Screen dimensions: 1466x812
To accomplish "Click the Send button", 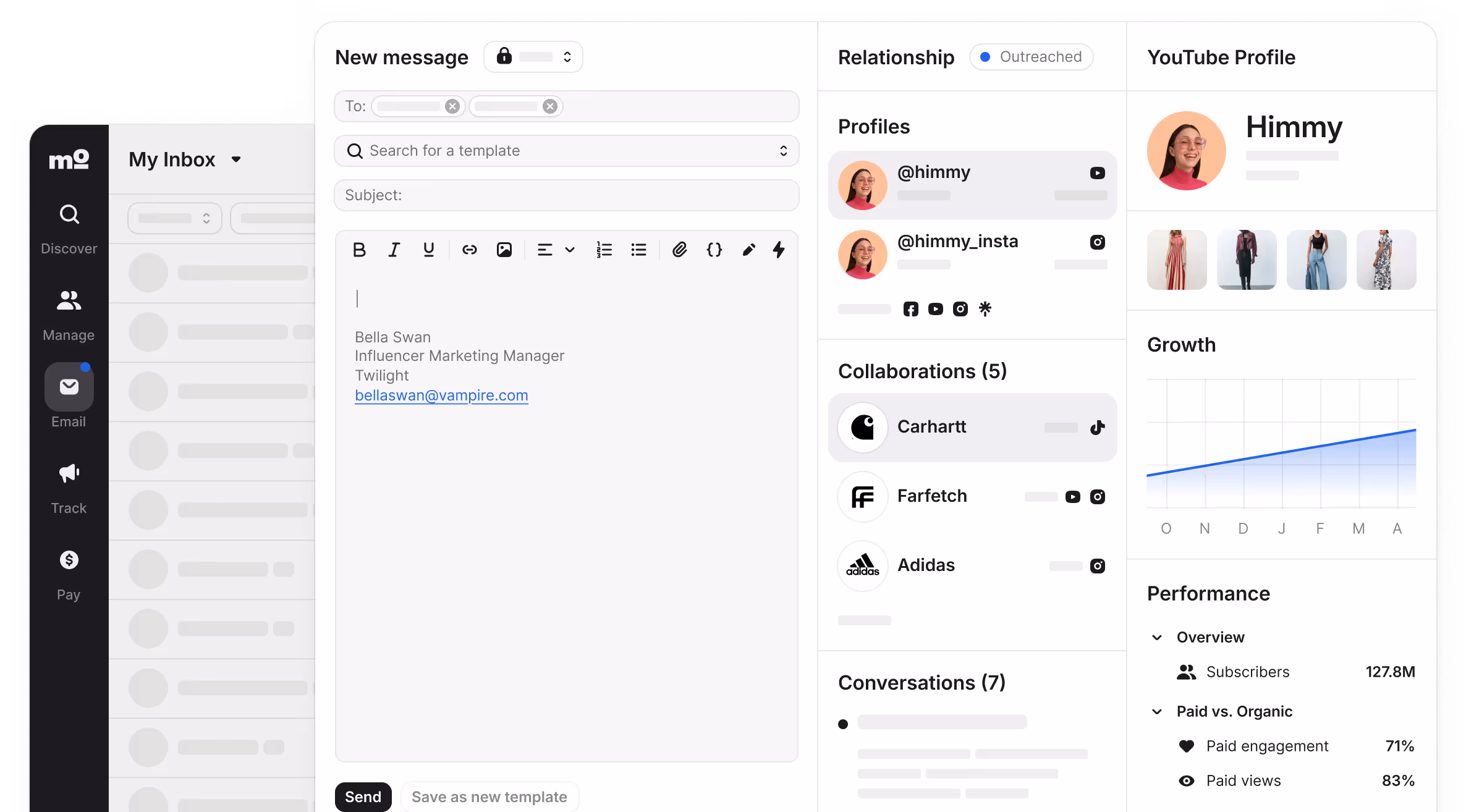I will 363,797.
